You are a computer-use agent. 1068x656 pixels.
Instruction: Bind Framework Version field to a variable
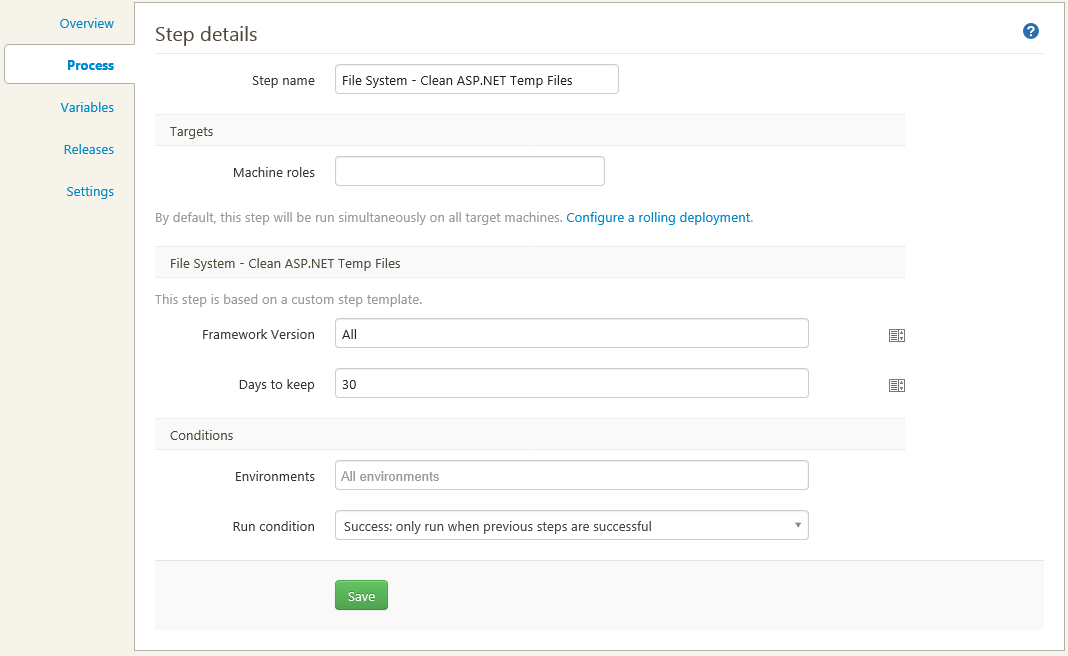click(x=896, y=335)
